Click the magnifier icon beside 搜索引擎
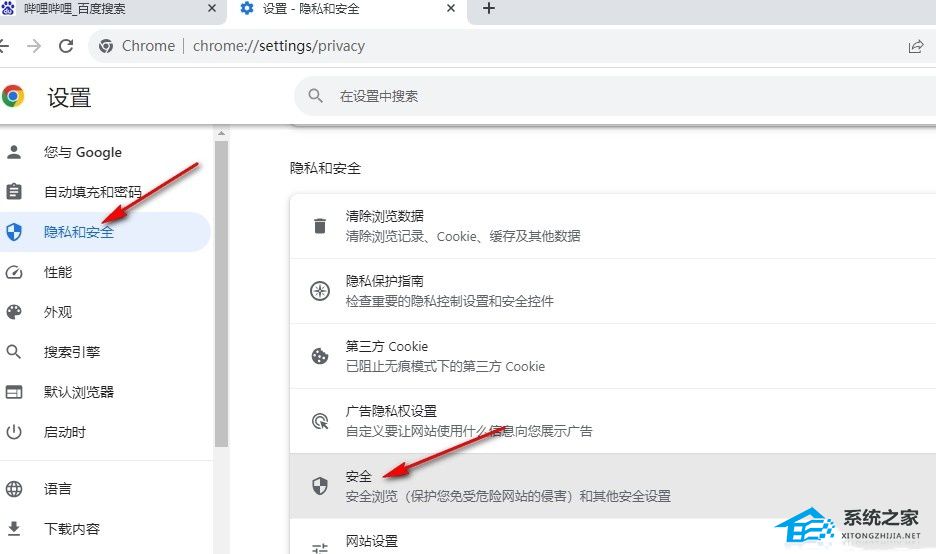 14,352
